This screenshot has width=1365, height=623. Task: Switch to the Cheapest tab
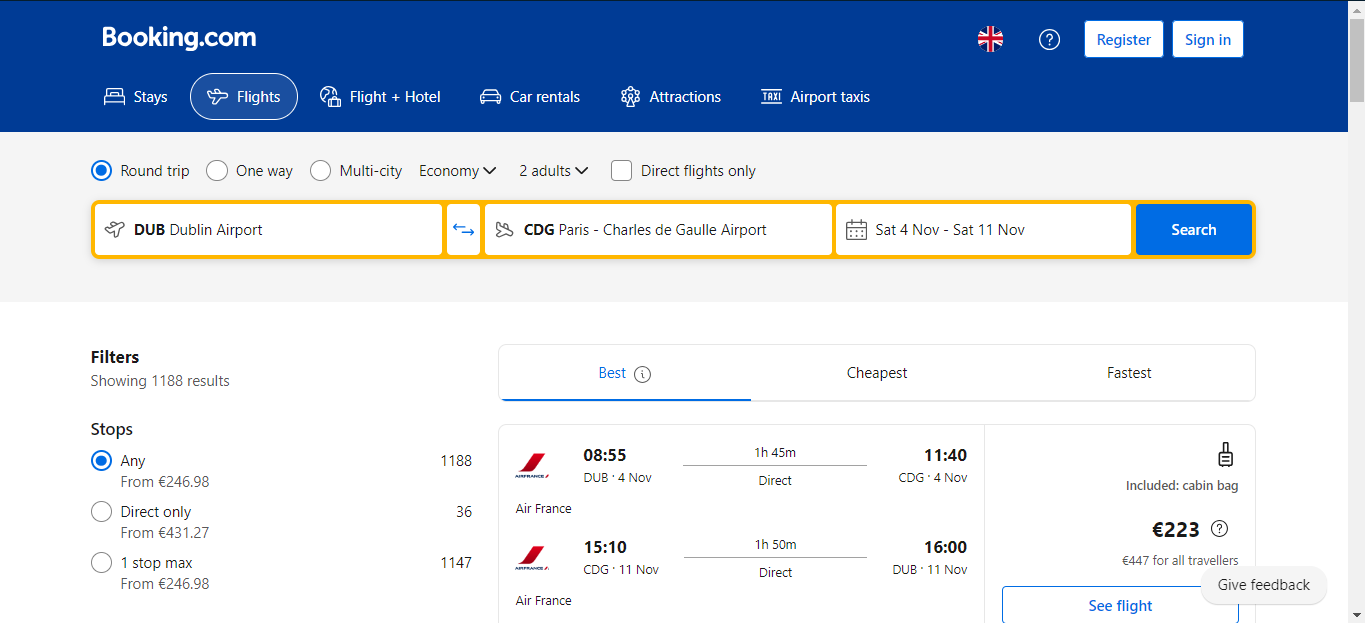point(877,373)
